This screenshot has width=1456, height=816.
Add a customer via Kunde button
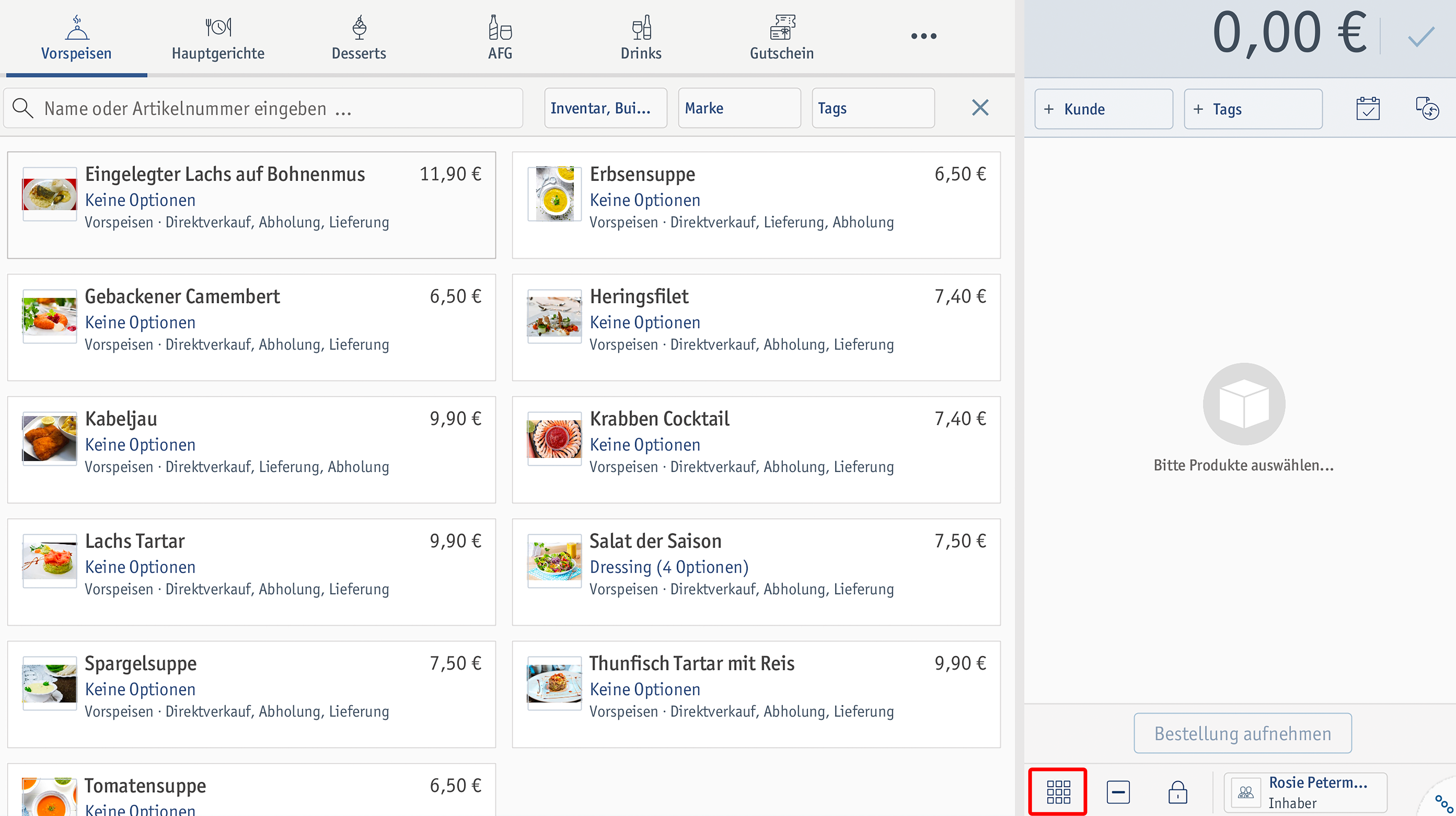(x=1104, y=109)
